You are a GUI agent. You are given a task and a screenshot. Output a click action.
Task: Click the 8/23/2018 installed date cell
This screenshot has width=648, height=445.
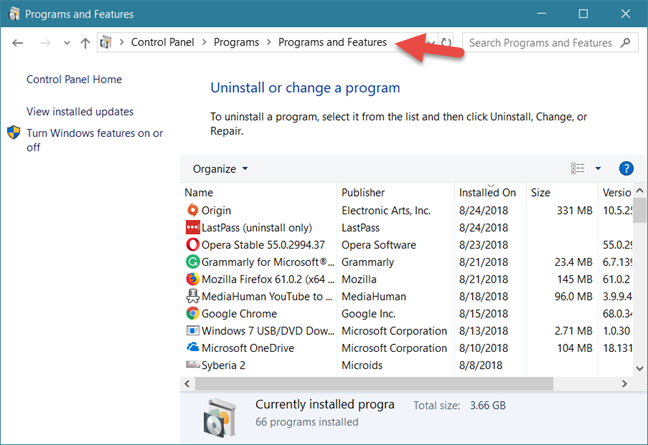point(484,245)
